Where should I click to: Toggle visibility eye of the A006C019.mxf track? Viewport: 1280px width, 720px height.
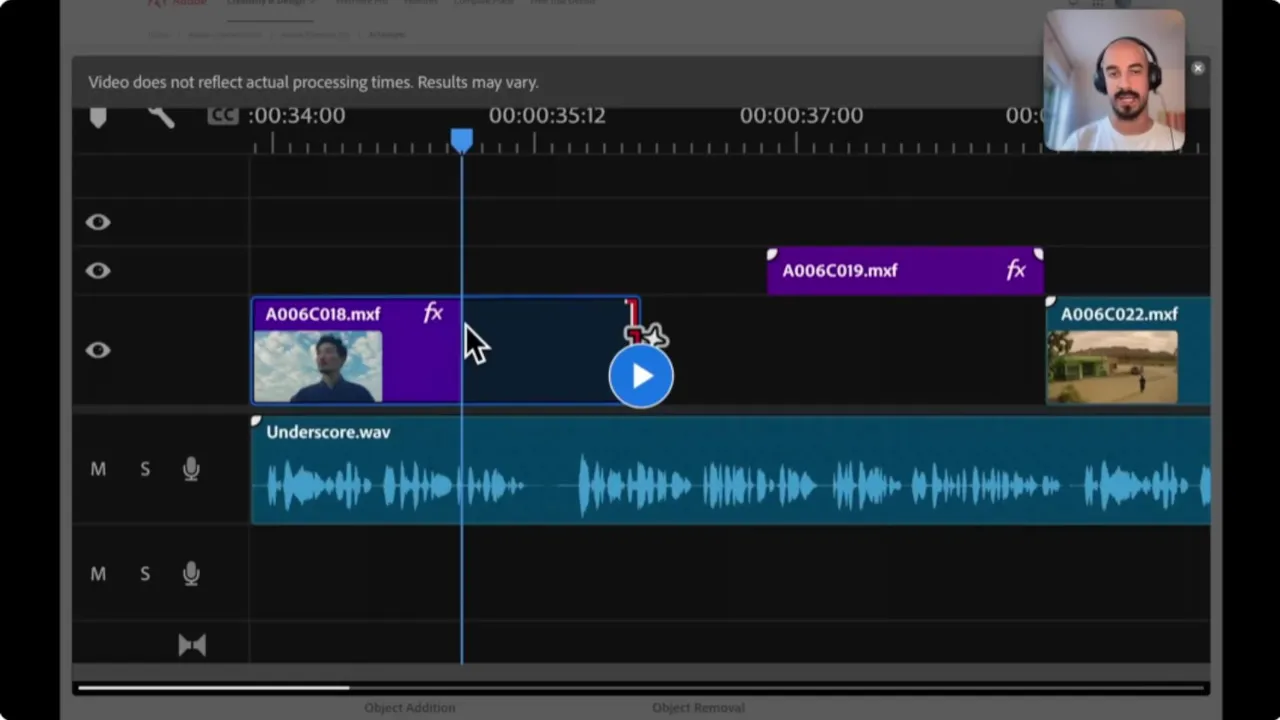[x=98, y=270]
